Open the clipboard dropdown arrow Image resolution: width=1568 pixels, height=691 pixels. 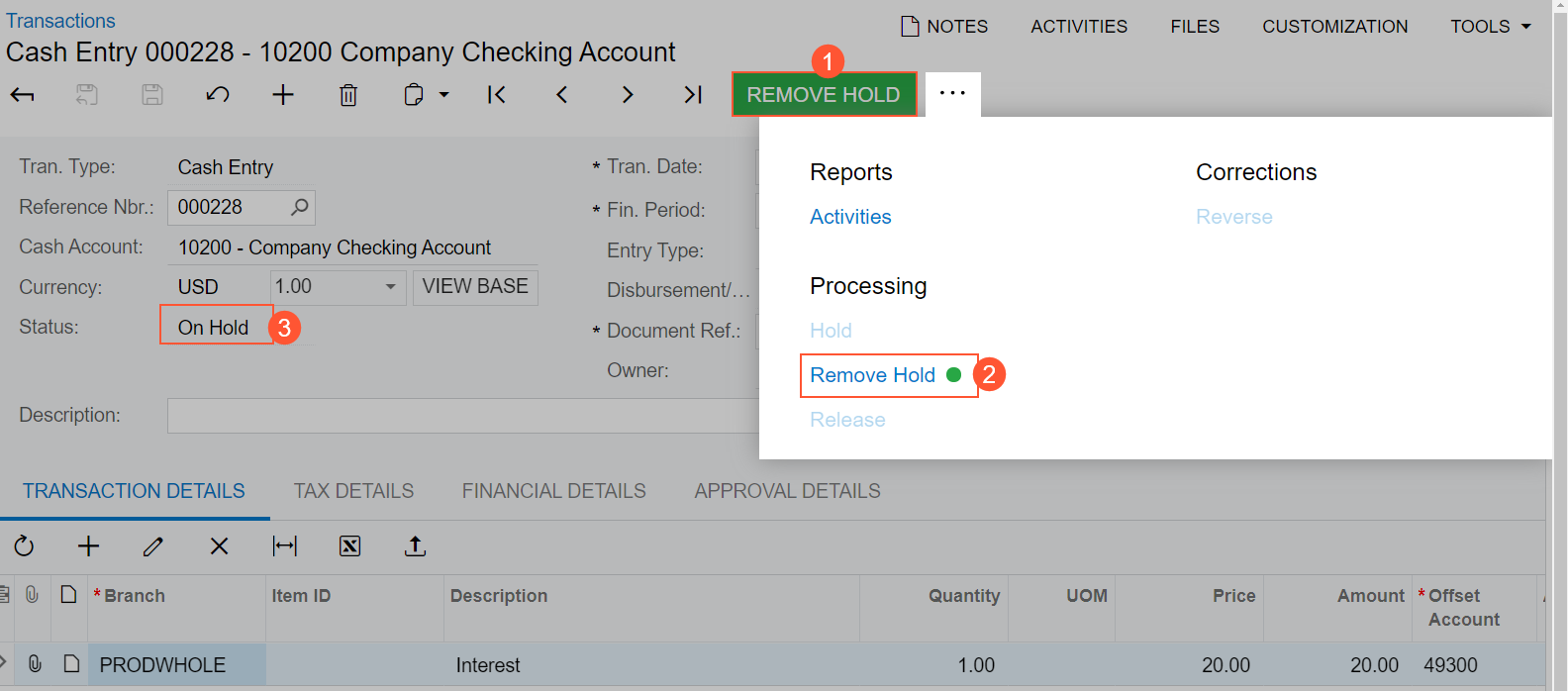pos(444,95)
